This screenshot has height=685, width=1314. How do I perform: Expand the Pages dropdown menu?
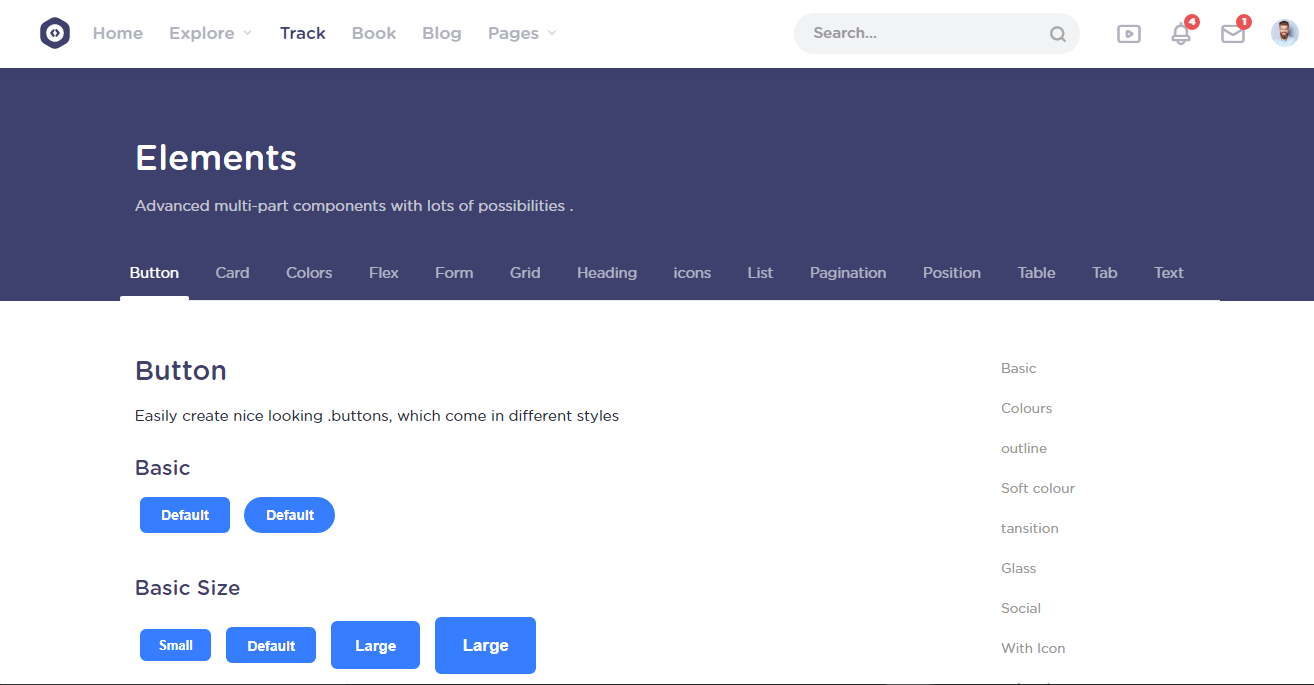(x=521, y=33)
